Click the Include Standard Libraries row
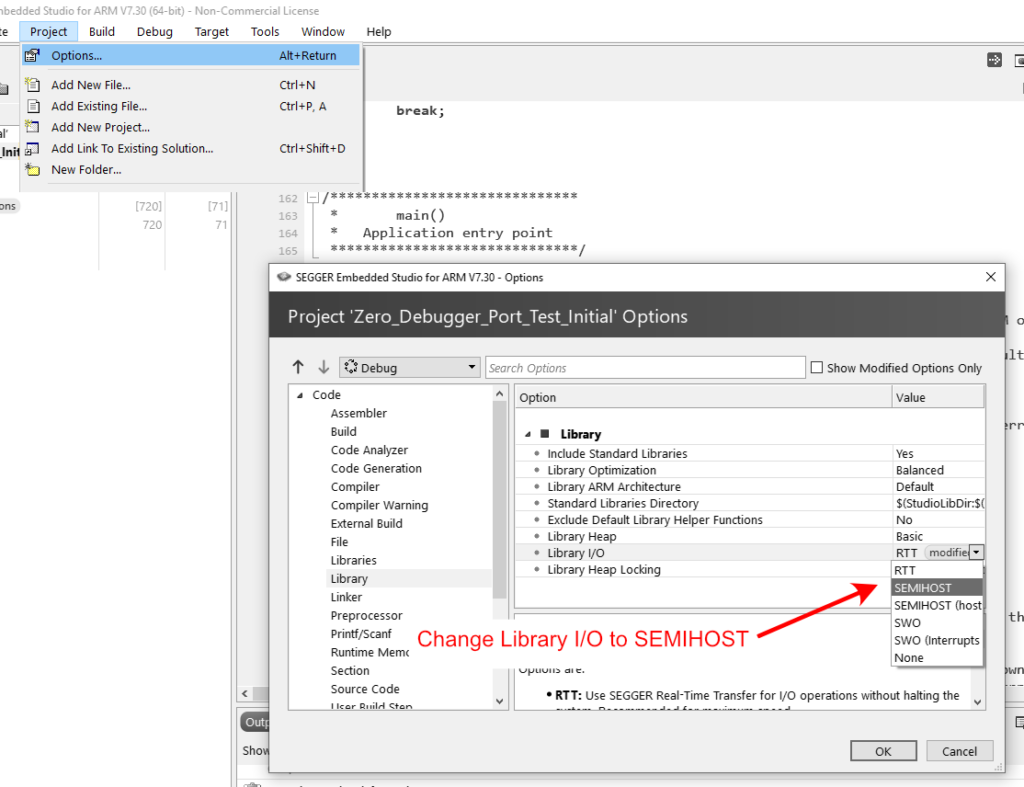The height and width of the screenshot is (787, 1024). click(x=749, y=453)
